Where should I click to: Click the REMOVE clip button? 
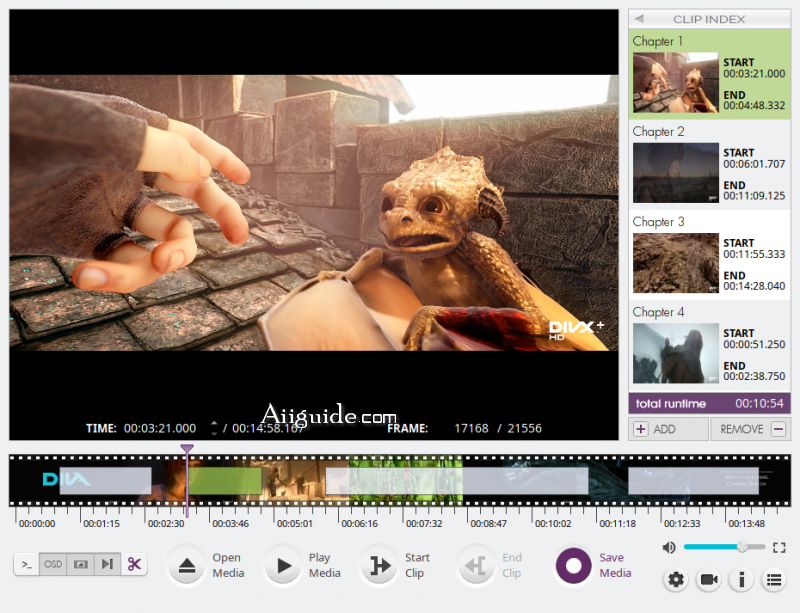(x=751, y=429)
